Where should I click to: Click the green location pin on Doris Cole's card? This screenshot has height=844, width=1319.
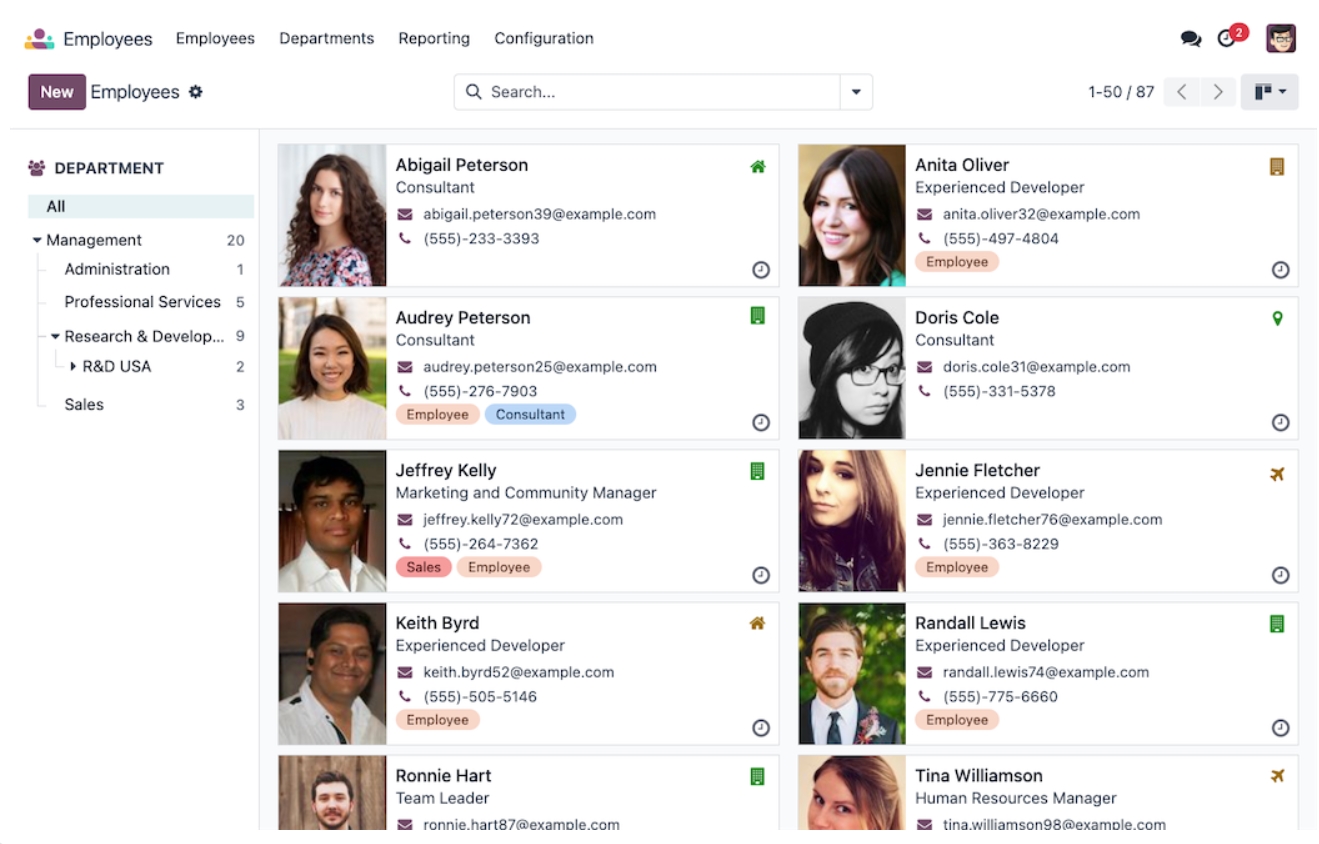pos(1278,316)
